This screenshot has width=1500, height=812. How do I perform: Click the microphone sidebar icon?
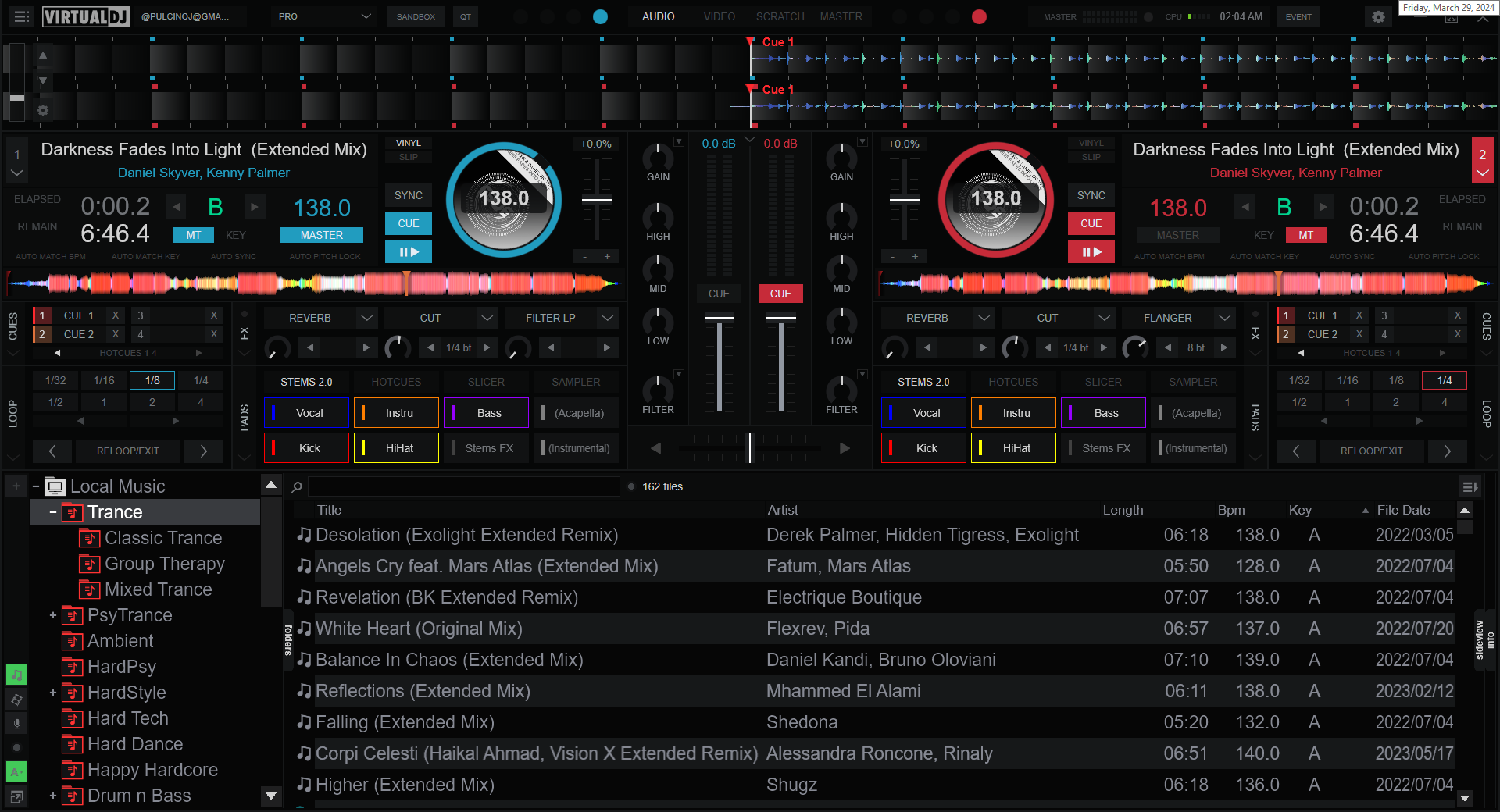(x=16, y=724)
